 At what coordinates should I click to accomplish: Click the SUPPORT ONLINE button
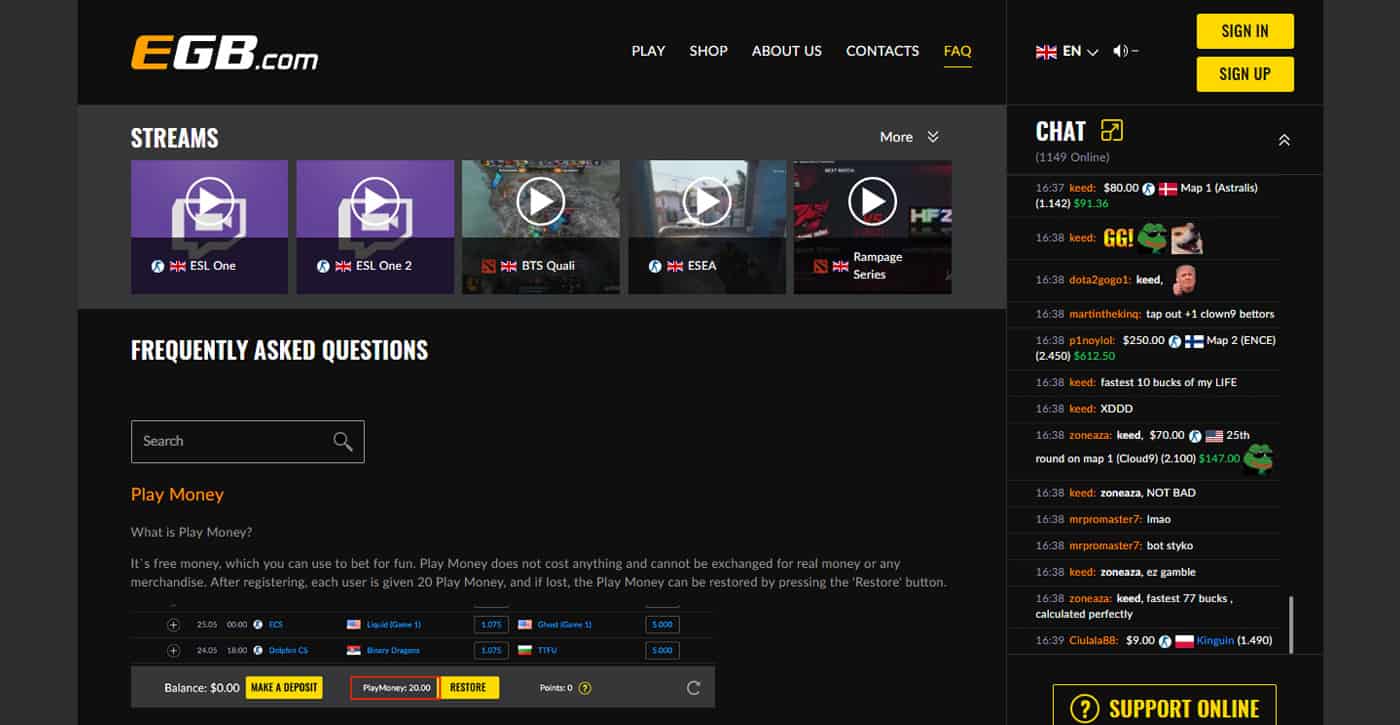1164,706
